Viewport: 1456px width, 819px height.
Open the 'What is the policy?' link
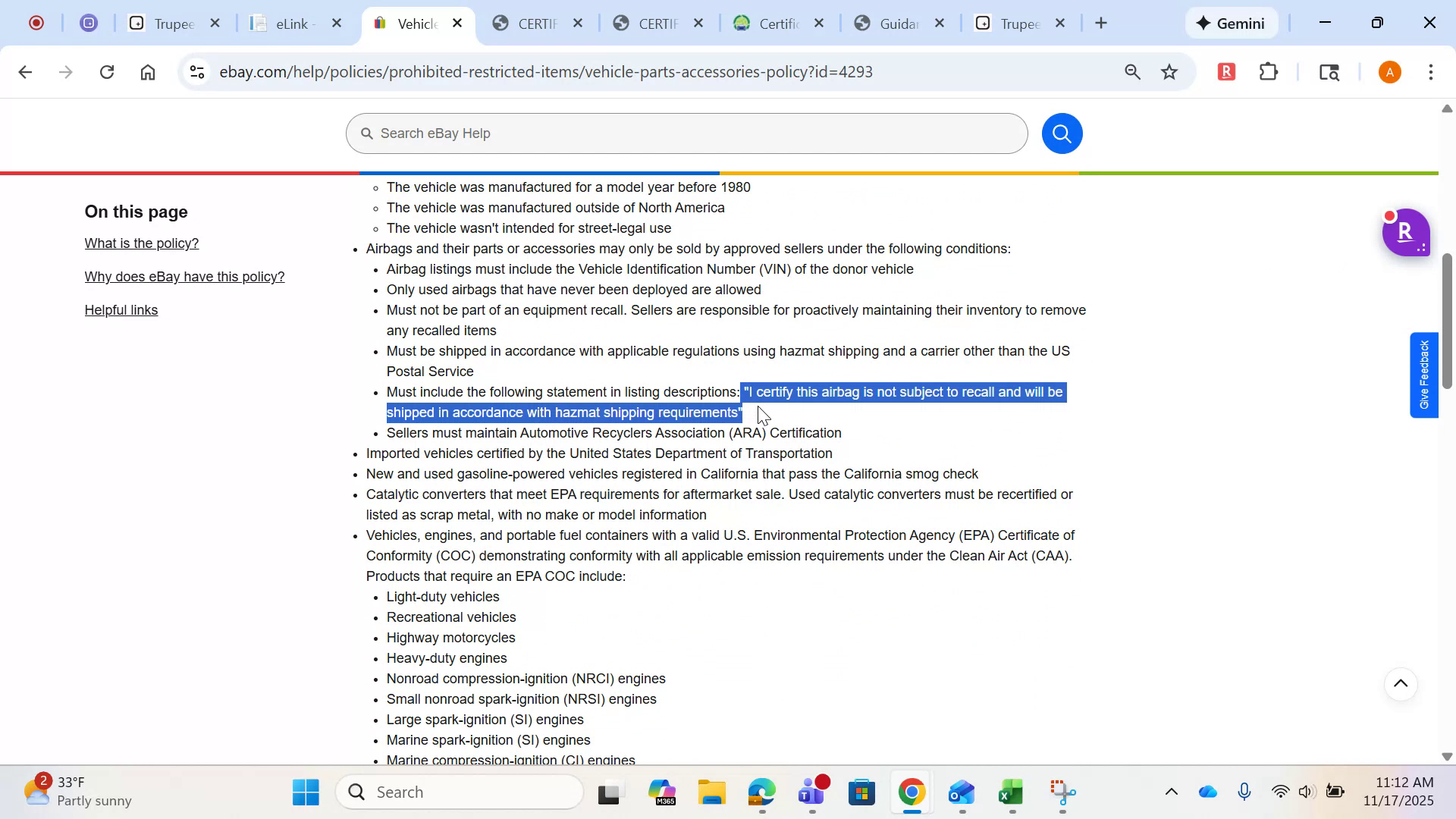[141, 243]
